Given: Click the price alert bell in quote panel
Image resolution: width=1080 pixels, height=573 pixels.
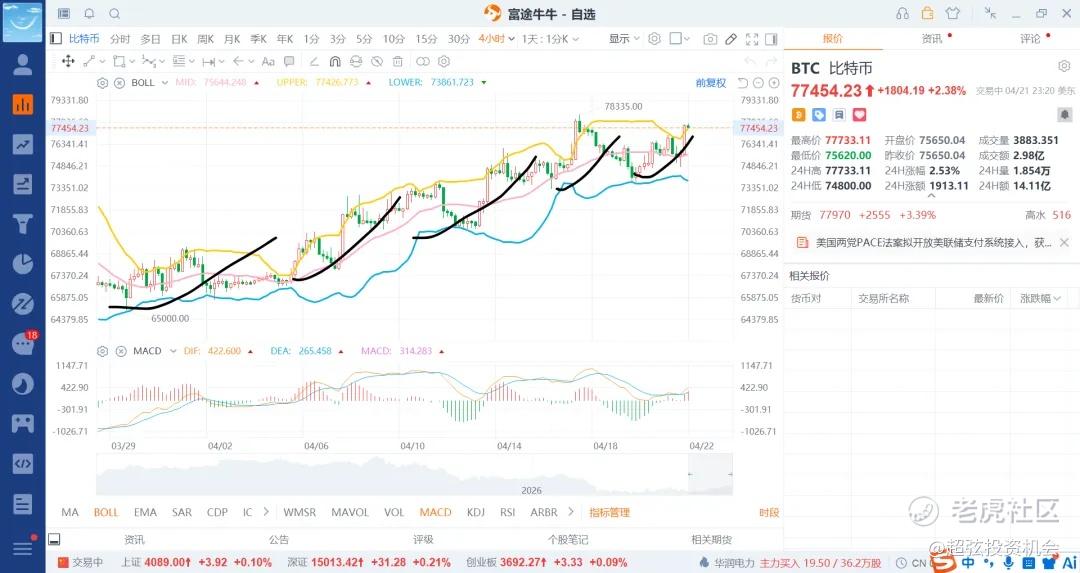Looking at the screenshot, I should click(x=1065, y=114).
